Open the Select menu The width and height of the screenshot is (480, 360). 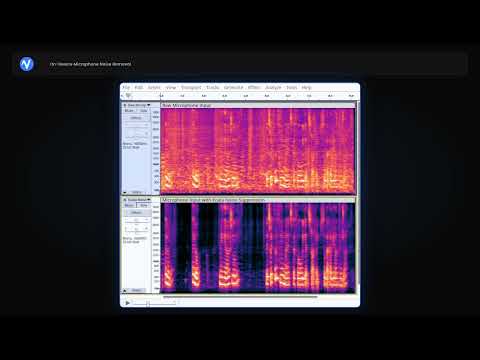point(154,87)
